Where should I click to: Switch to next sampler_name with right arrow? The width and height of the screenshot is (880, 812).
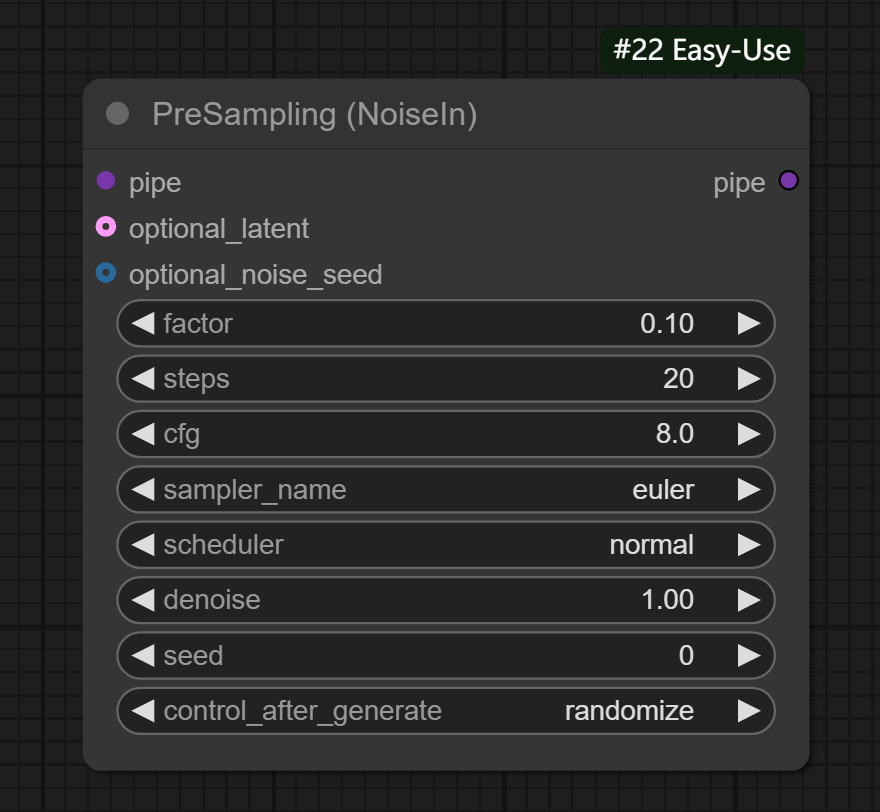(x=749, y=490)
